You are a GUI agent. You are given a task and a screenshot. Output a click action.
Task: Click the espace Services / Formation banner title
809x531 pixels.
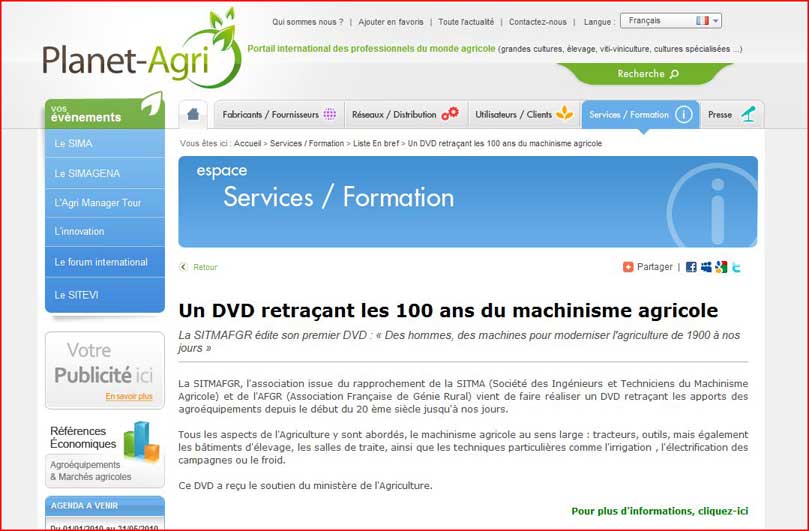pyautogui.click(x=325, y=187)
